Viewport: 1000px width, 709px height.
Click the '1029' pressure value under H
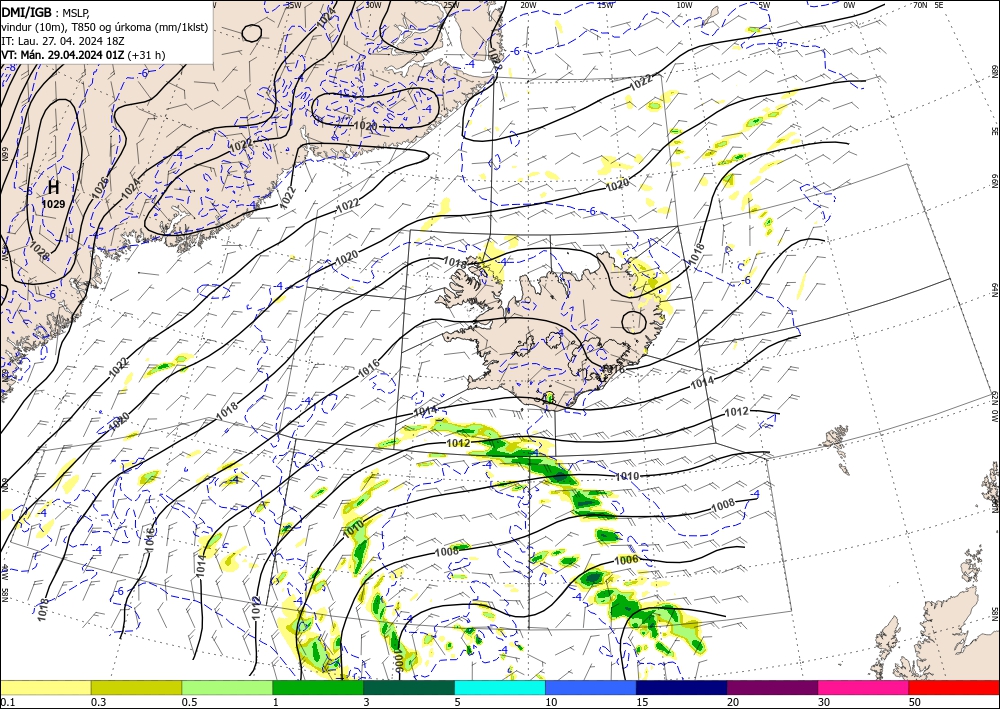[54, 204]
